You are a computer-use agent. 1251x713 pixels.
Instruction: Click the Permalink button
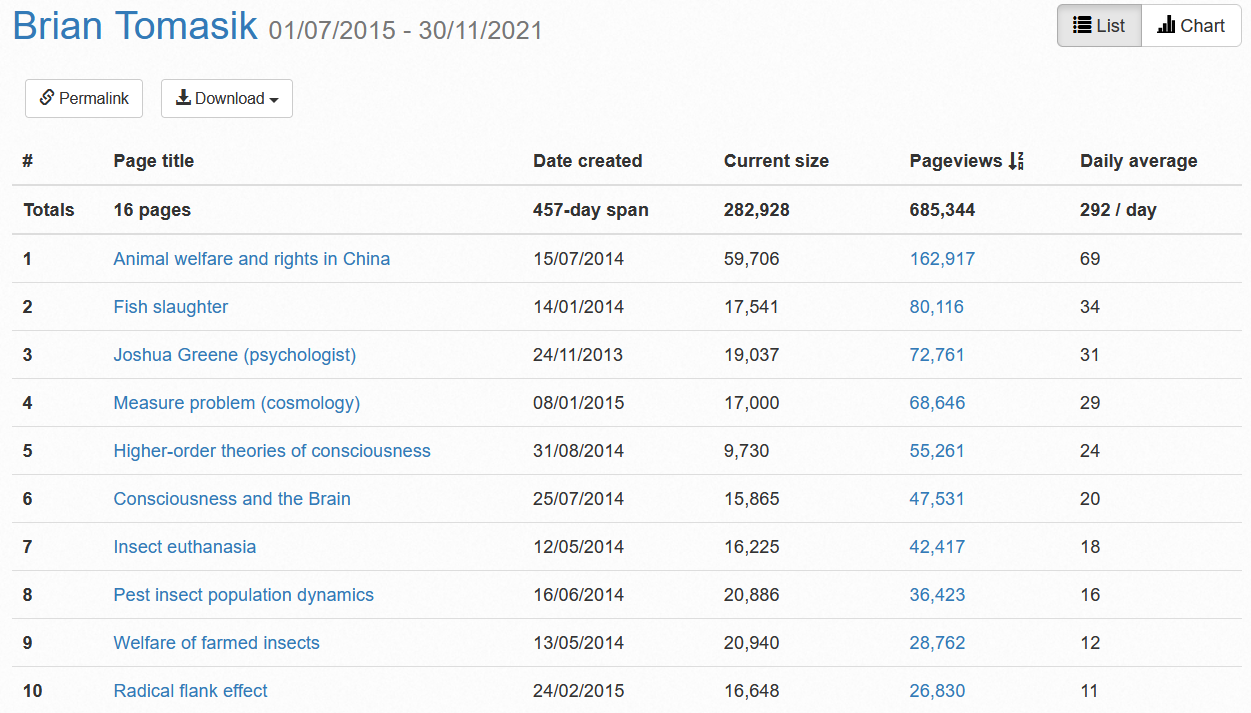(84, 98)
